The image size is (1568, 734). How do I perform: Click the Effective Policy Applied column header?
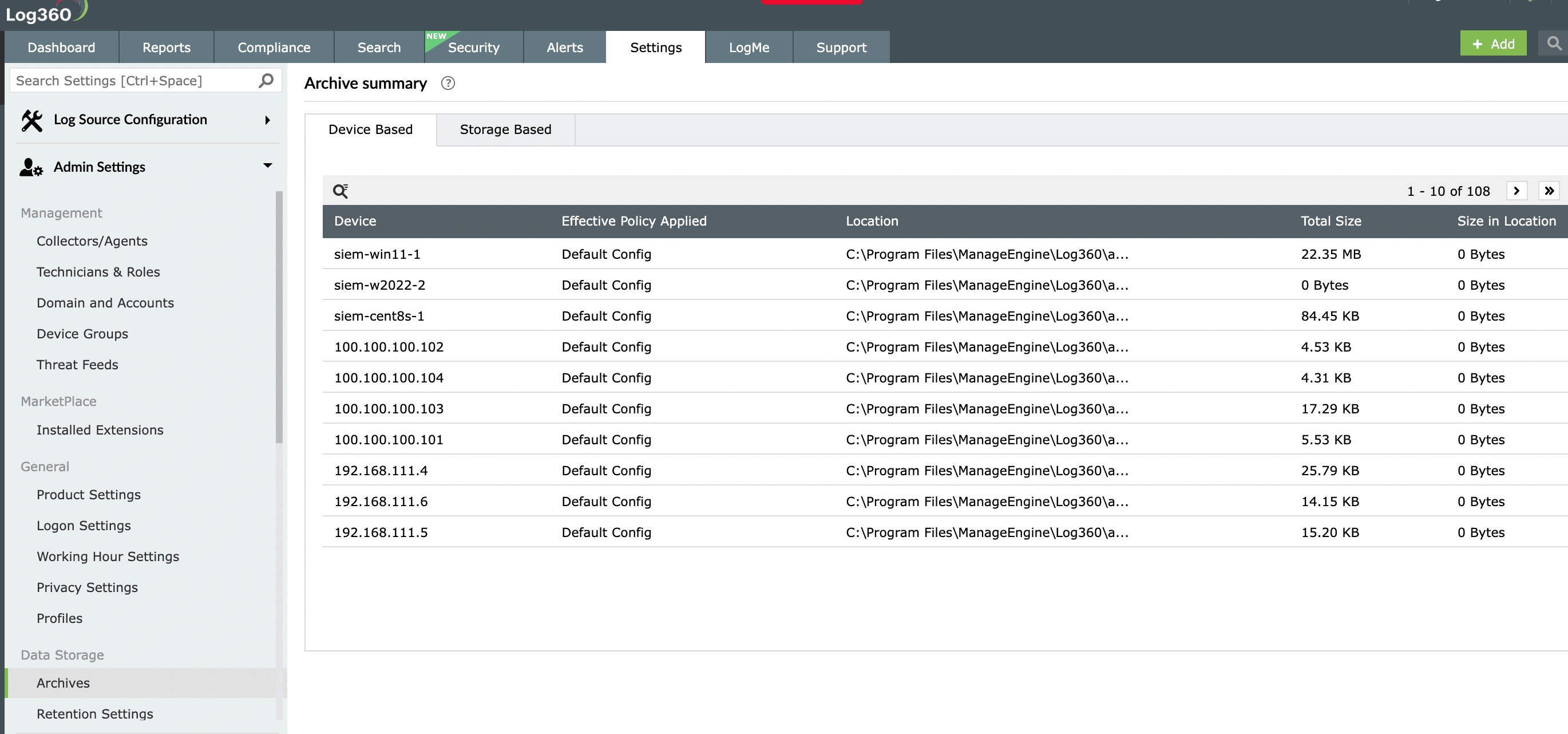pyautogui.click(x=633, y=221)
